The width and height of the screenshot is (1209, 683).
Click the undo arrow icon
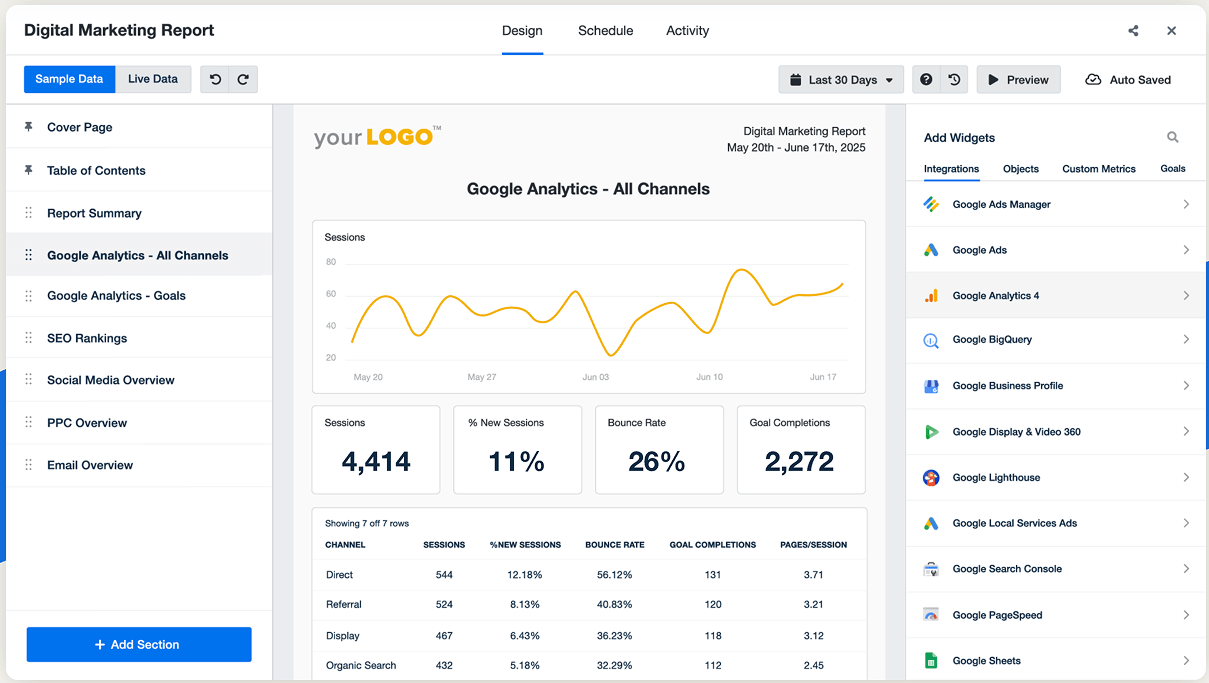pyautogui.click(x=215, y=79)
